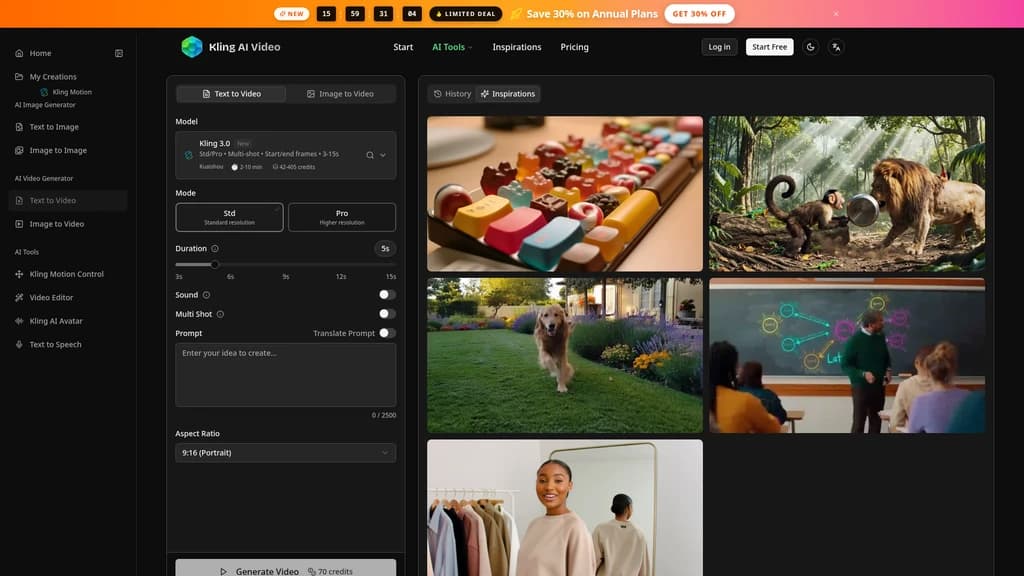
Task: Open the Aspect Ratio 9:16 dropdown
Action: 285,453
